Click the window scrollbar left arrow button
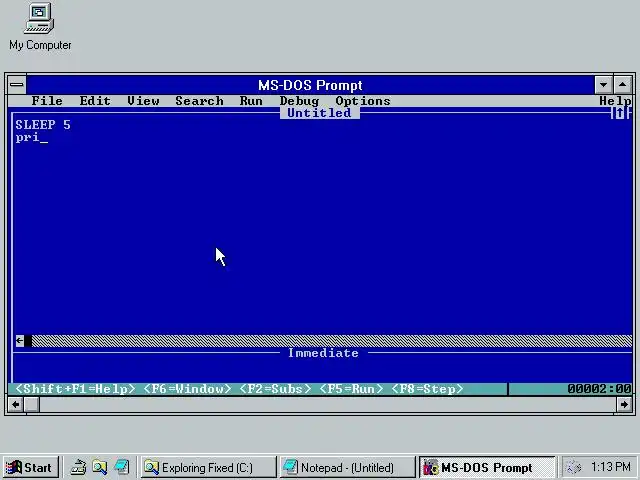Image resolution: width=640 pixels, height=480 pixels. [16, 404]
